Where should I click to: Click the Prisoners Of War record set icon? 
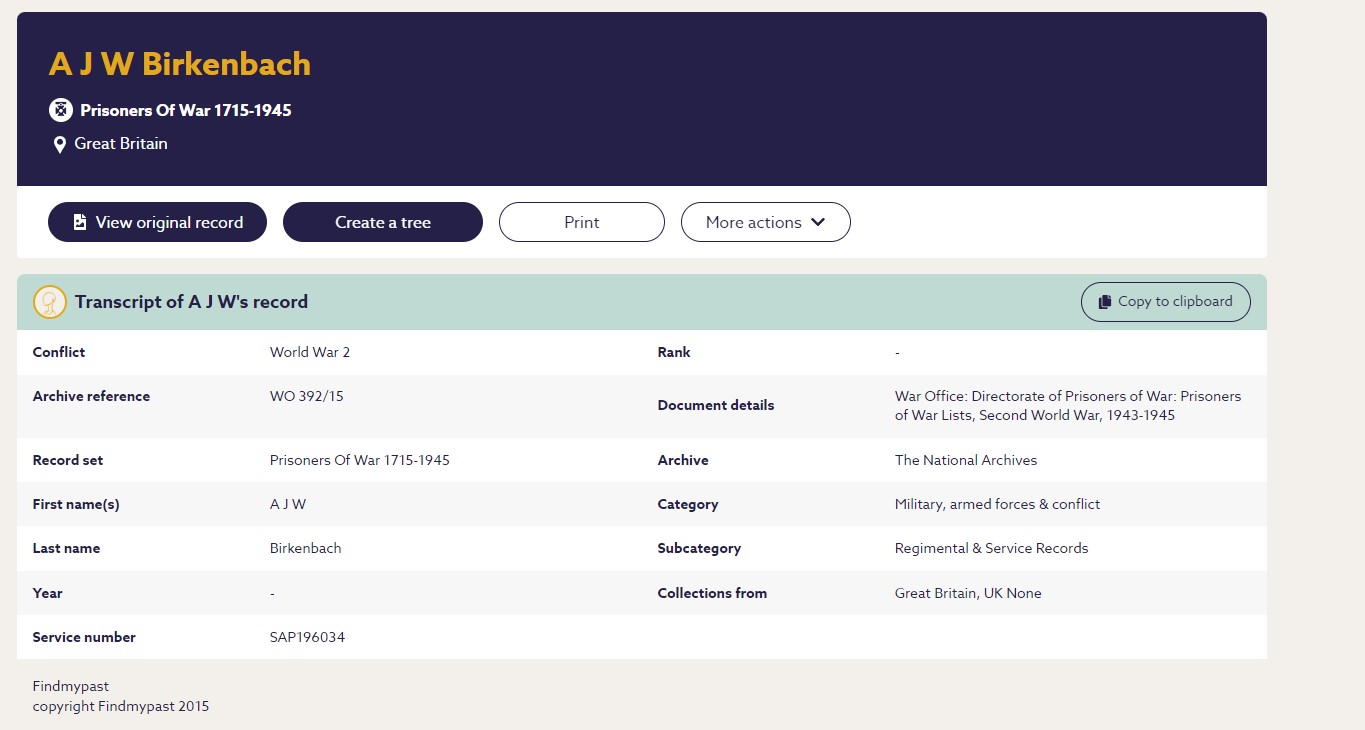click(61, 110)
